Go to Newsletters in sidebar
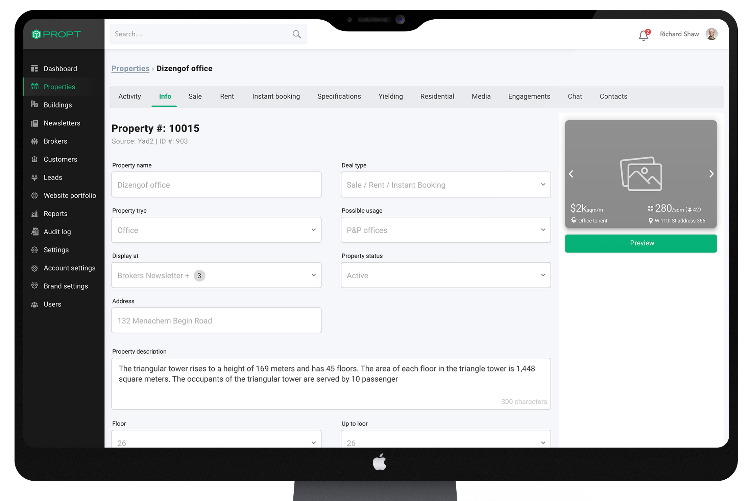Screen dimensions: 751x501 click(62, 123)
